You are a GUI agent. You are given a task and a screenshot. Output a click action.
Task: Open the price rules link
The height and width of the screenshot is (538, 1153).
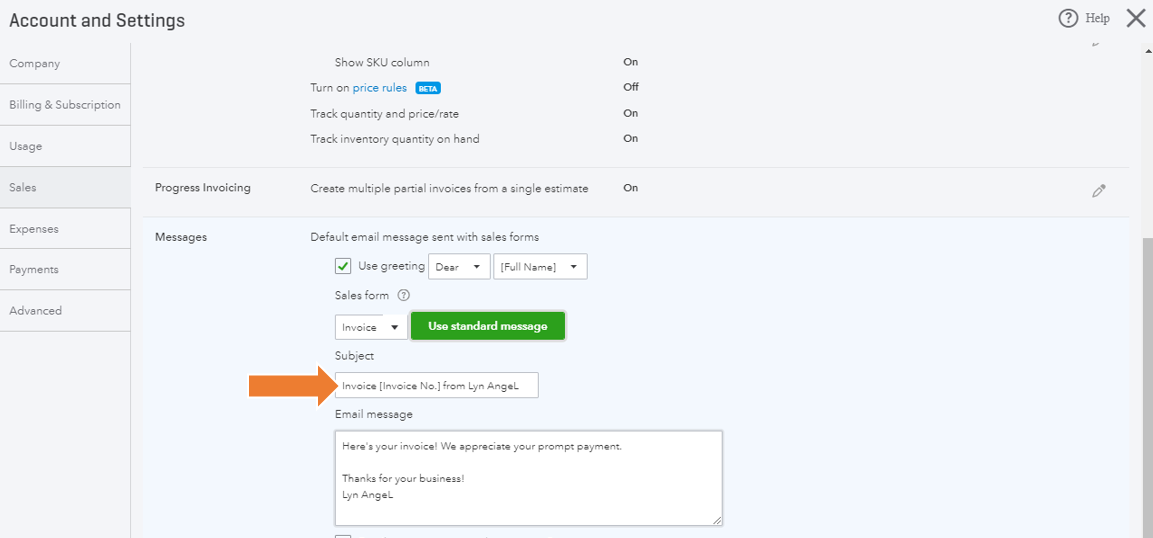pyautogui.click(x=379, y=87)
